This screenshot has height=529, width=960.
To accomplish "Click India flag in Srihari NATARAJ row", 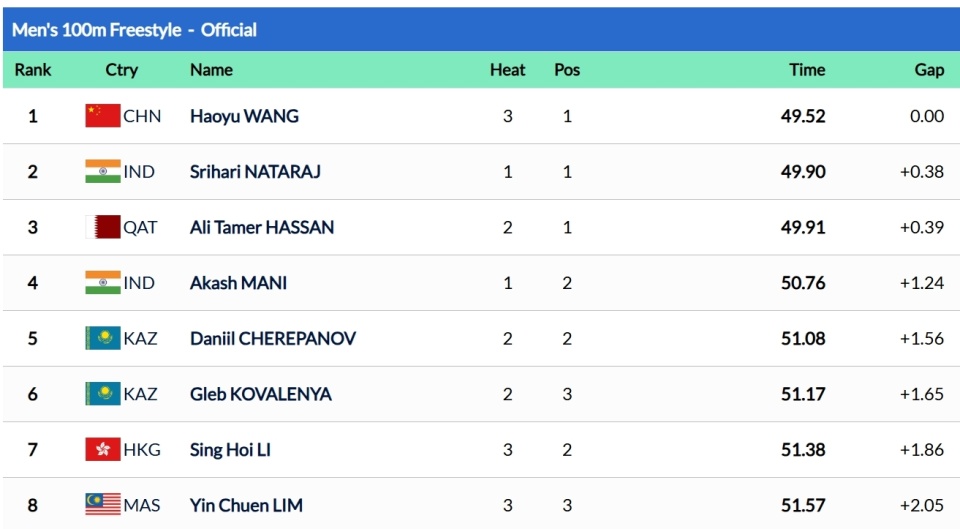I will [x=103, y=172].
